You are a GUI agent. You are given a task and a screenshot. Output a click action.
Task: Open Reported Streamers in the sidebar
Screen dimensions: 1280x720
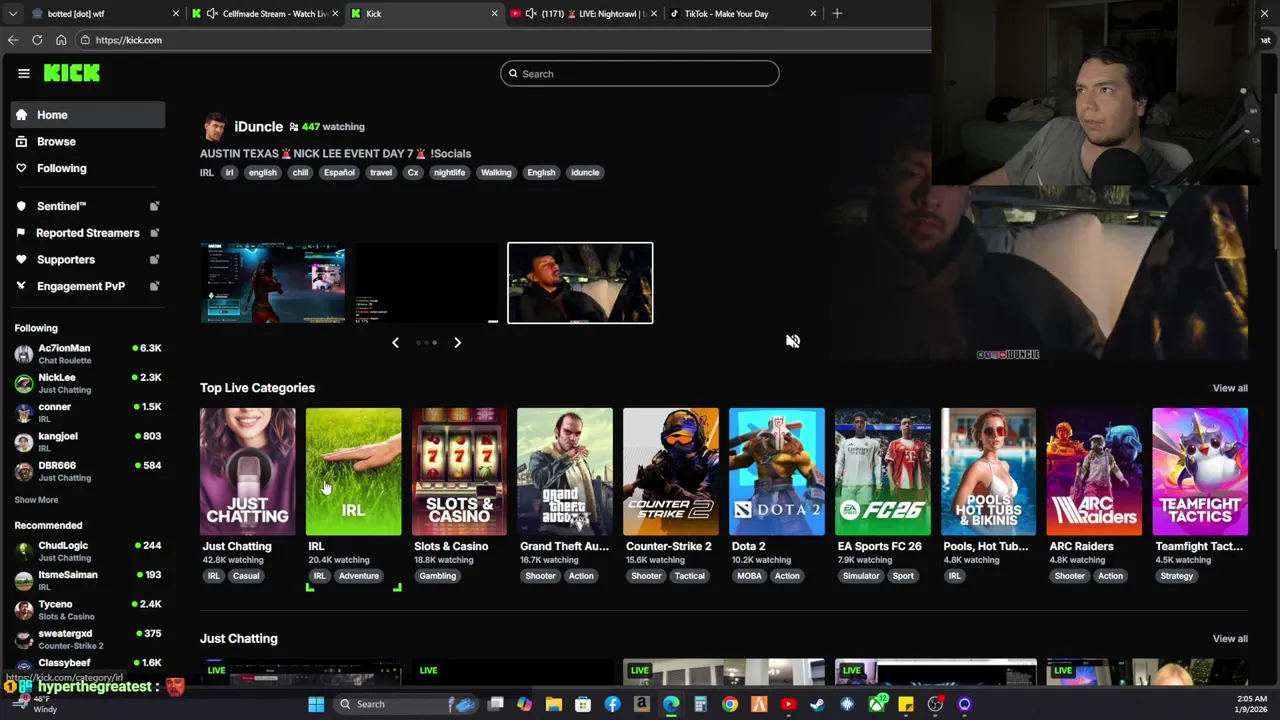point(87,233)
